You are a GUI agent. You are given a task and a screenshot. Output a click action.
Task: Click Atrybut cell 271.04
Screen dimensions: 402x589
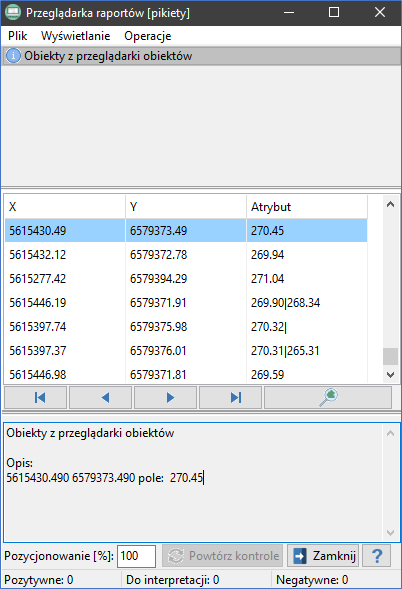point(307,279)
